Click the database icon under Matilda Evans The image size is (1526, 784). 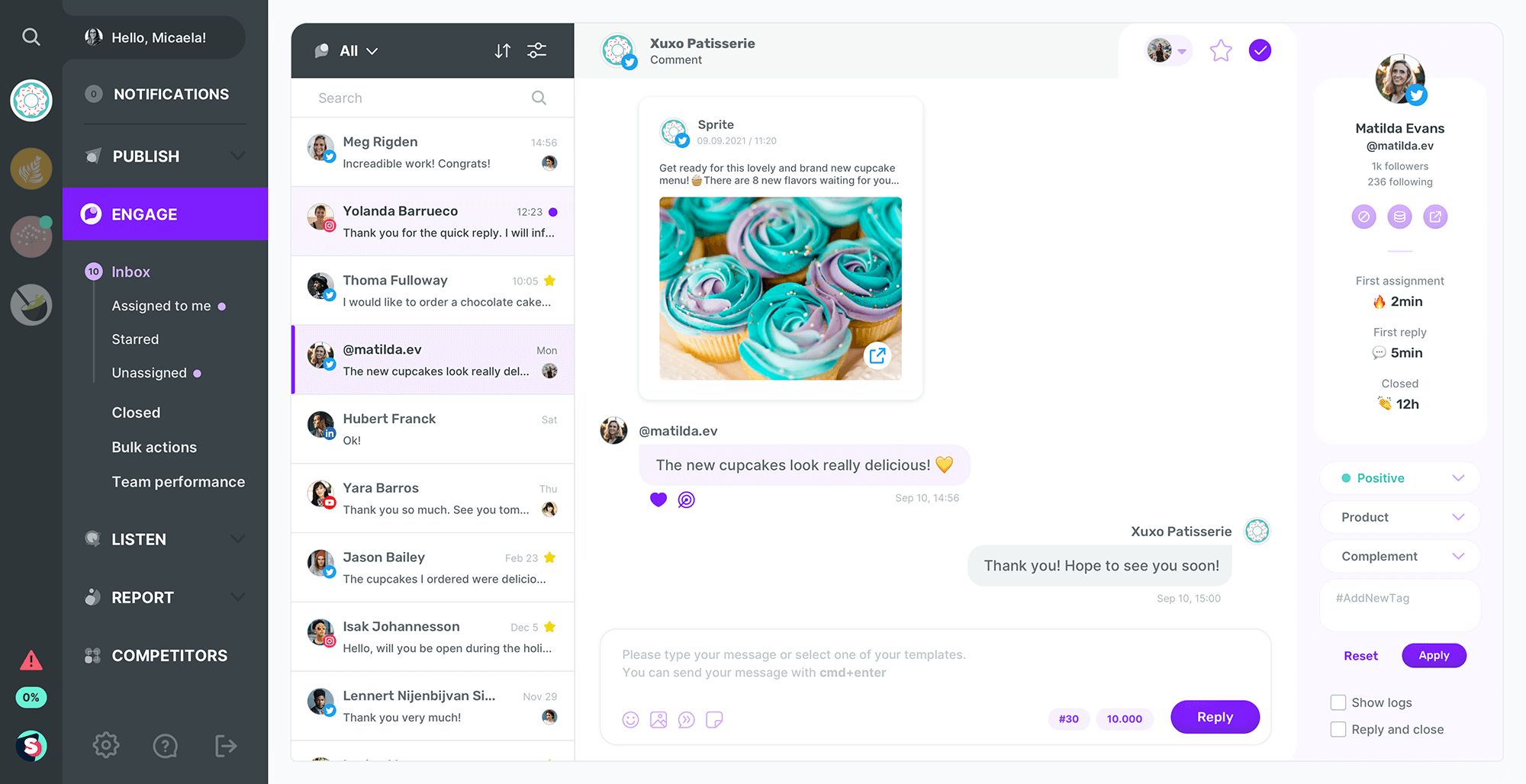1400,217
